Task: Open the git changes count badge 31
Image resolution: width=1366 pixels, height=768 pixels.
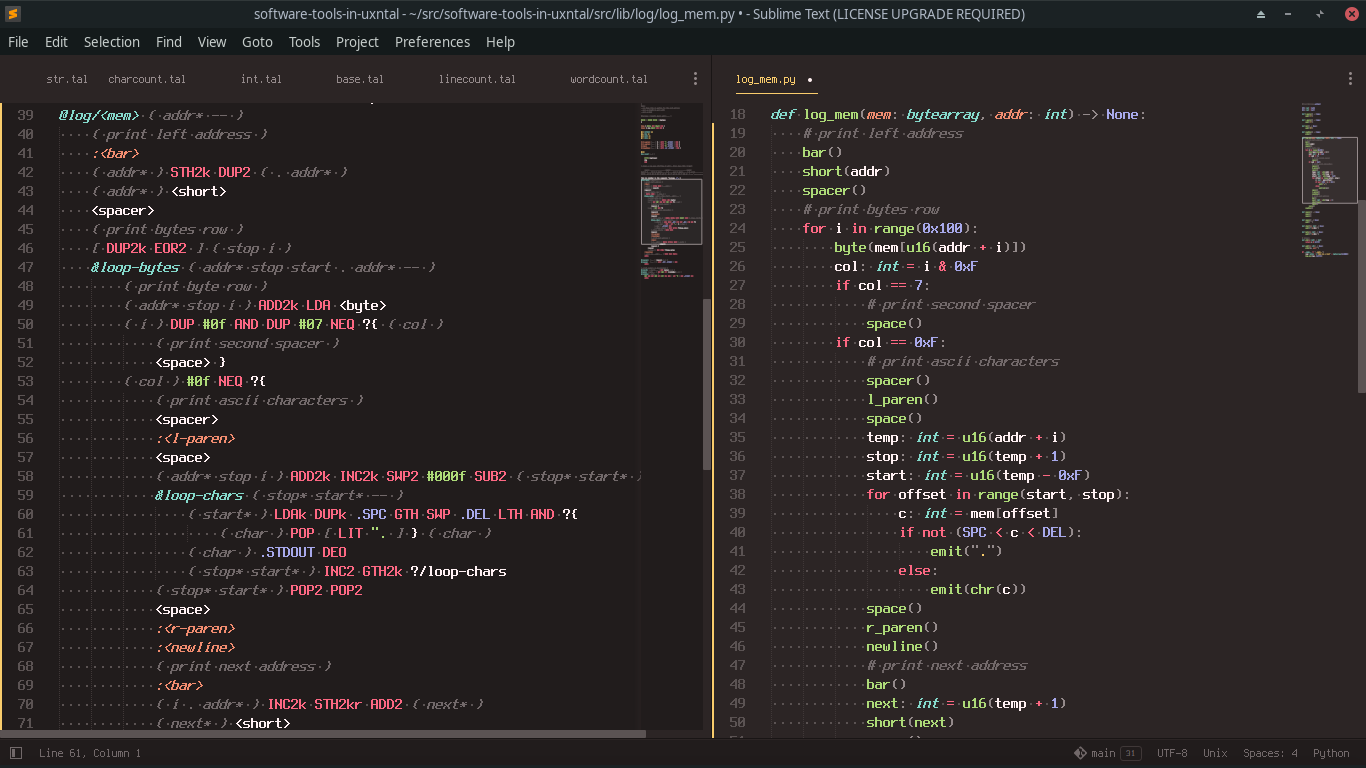Action: (x=1130, y=753)
